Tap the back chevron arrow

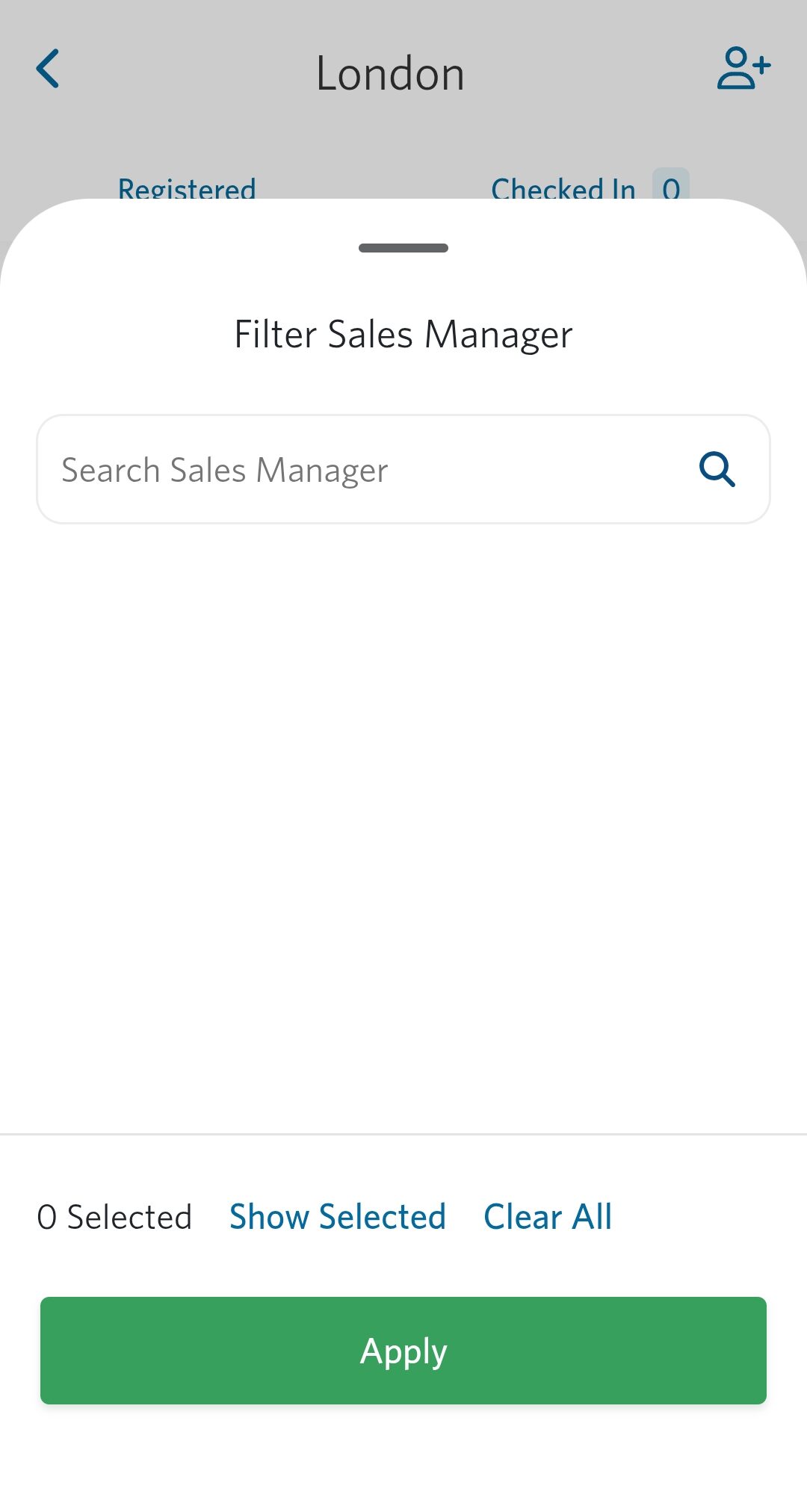pos(48,69)
